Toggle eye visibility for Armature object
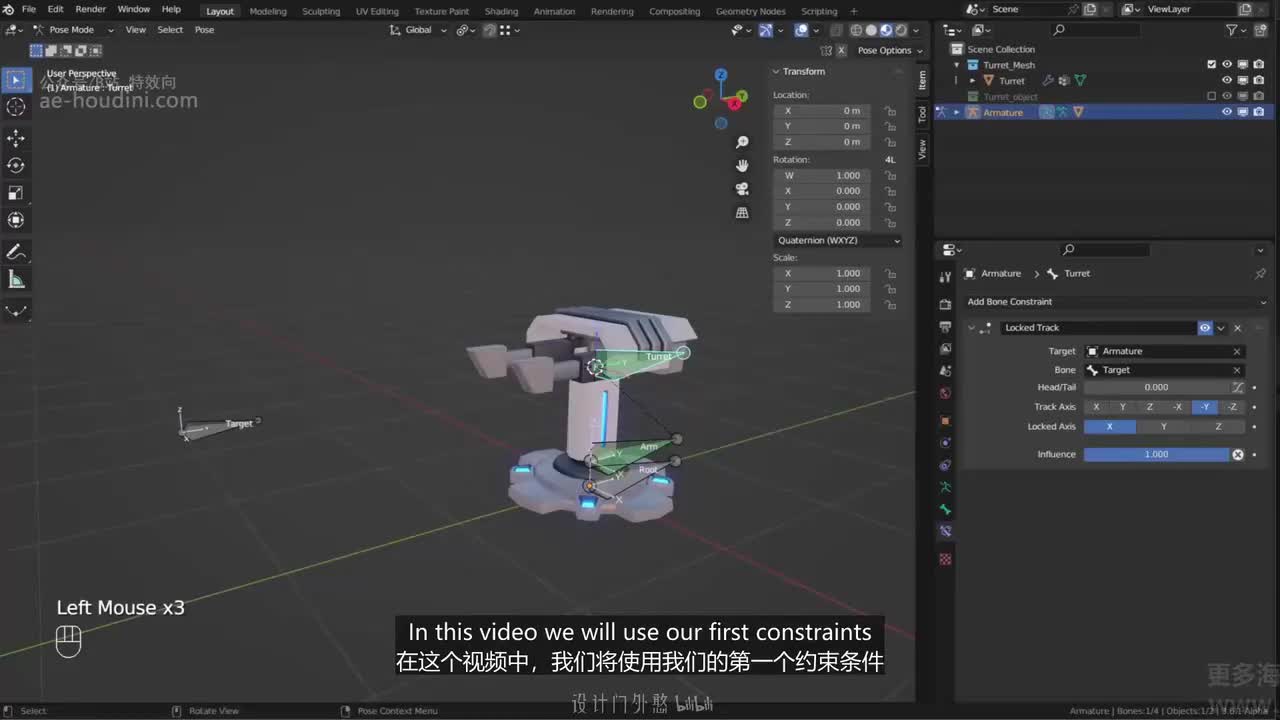Viewport: 1280px width, 720px height. 1227,112
